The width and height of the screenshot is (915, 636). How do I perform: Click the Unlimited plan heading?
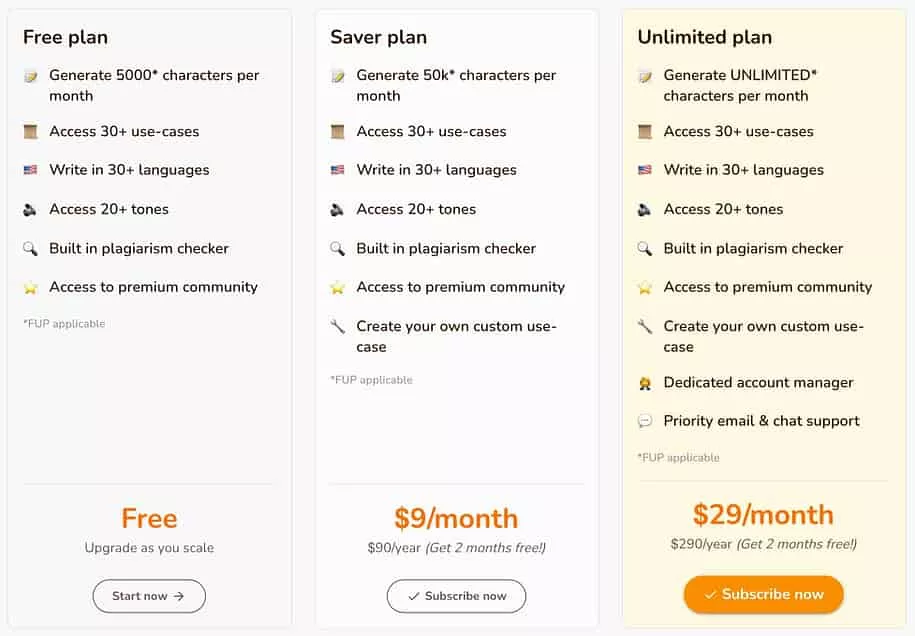pyautogui.click(x=704, y=37)
